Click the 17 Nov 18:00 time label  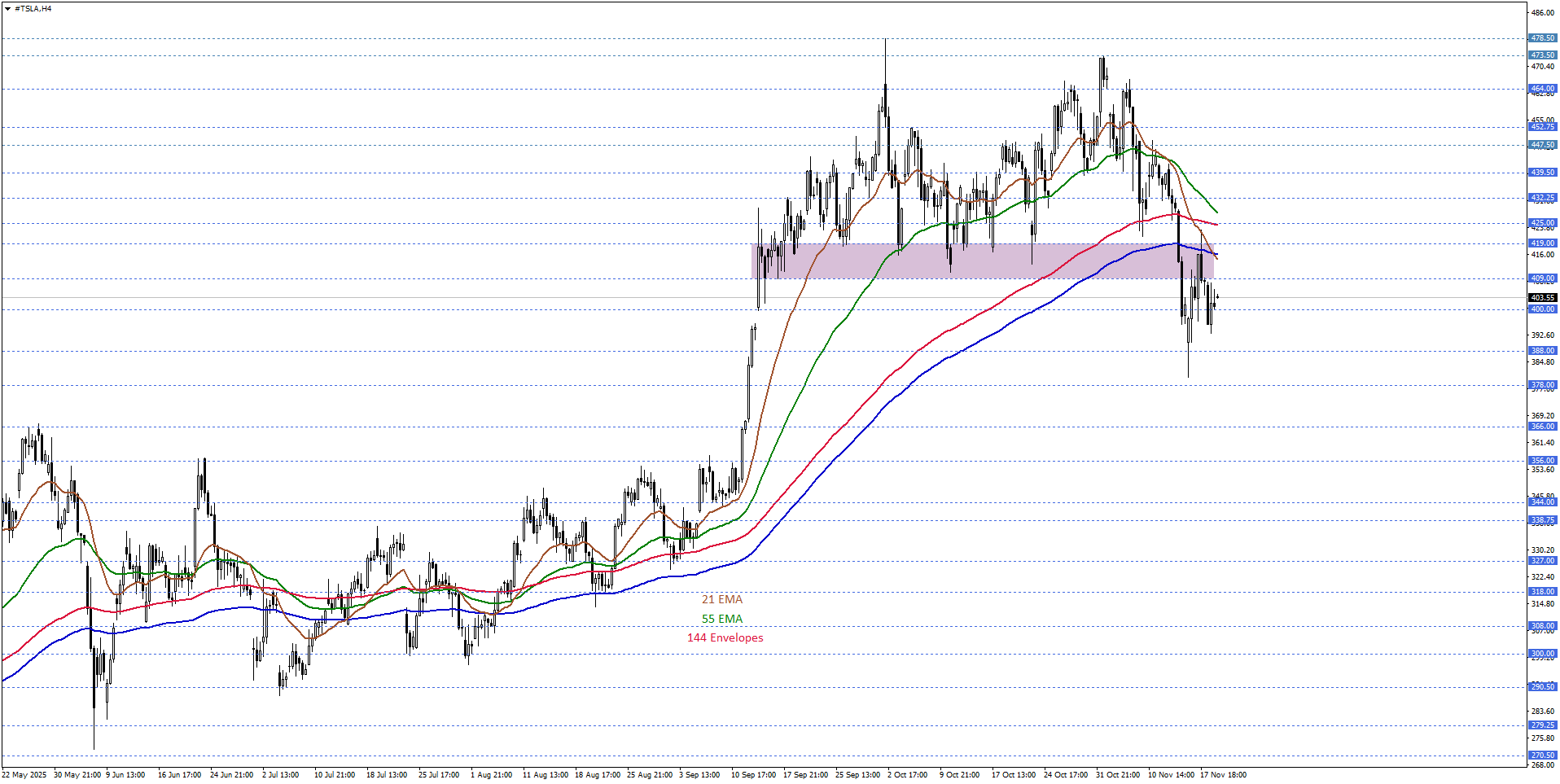(x=1223, y=775)
